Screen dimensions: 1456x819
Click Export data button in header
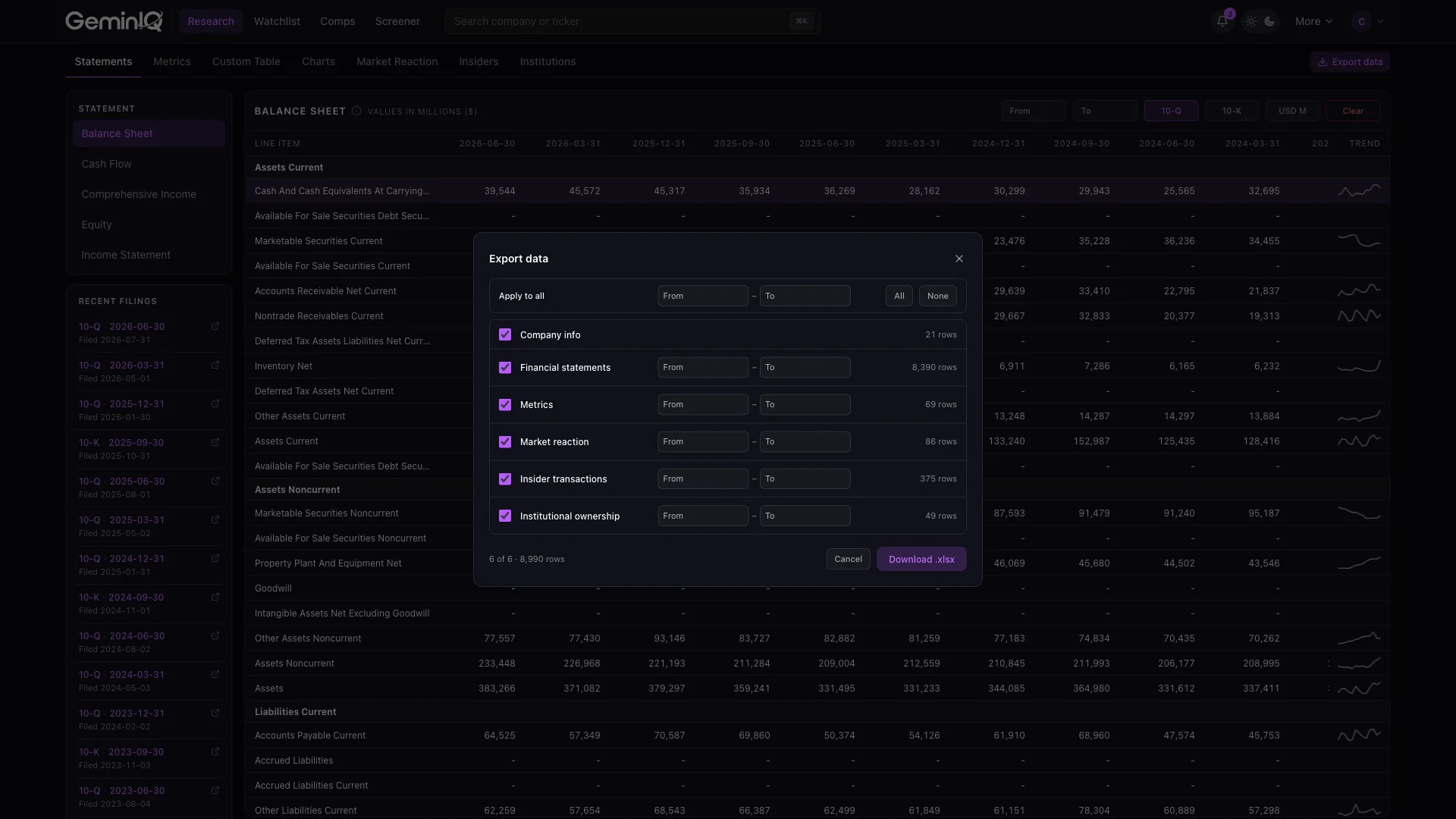pos(1350,62)
